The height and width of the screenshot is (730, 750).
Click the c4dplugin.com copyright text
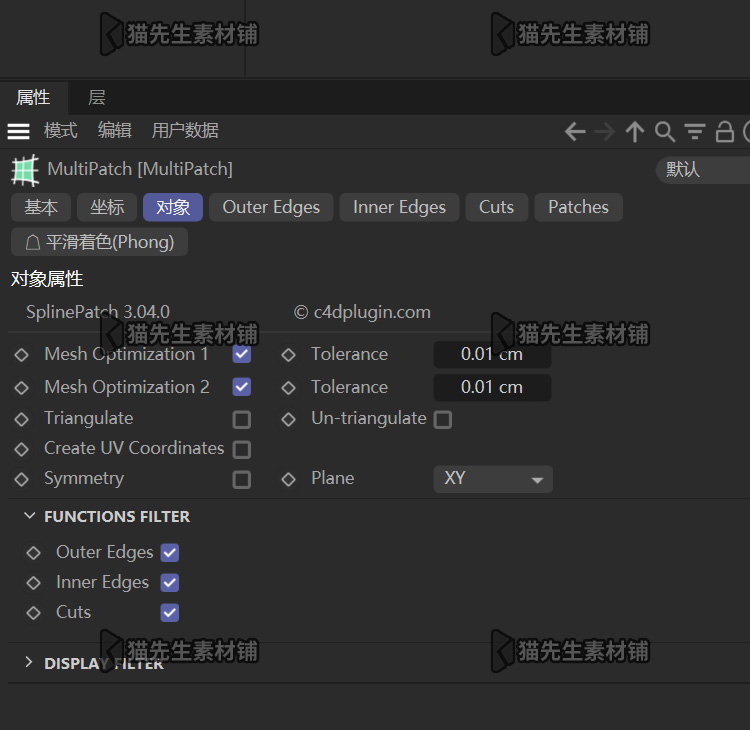362,312
